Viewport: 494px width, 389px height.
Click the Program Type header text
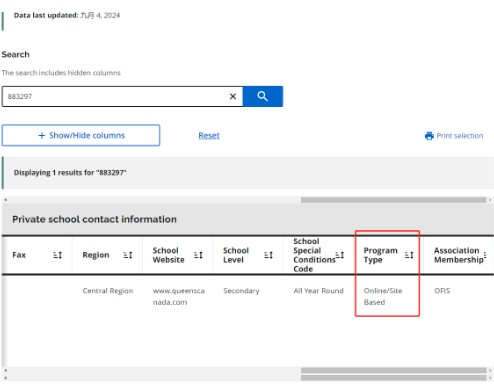pyautogui.click(x=380, y=255)
